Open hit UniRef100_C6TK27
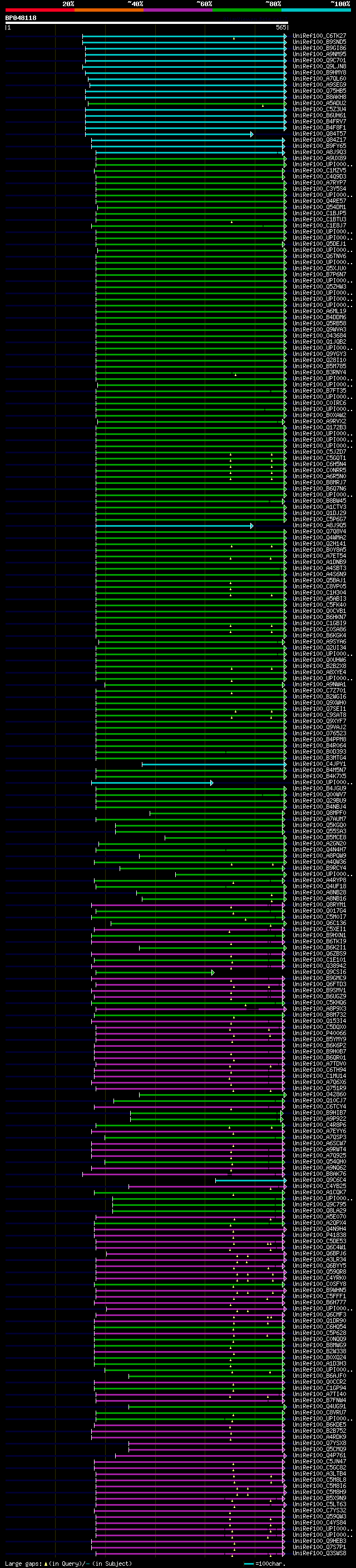Image resolution: width=356 pixels, height=1568 pixels. [x=319, y=36]
